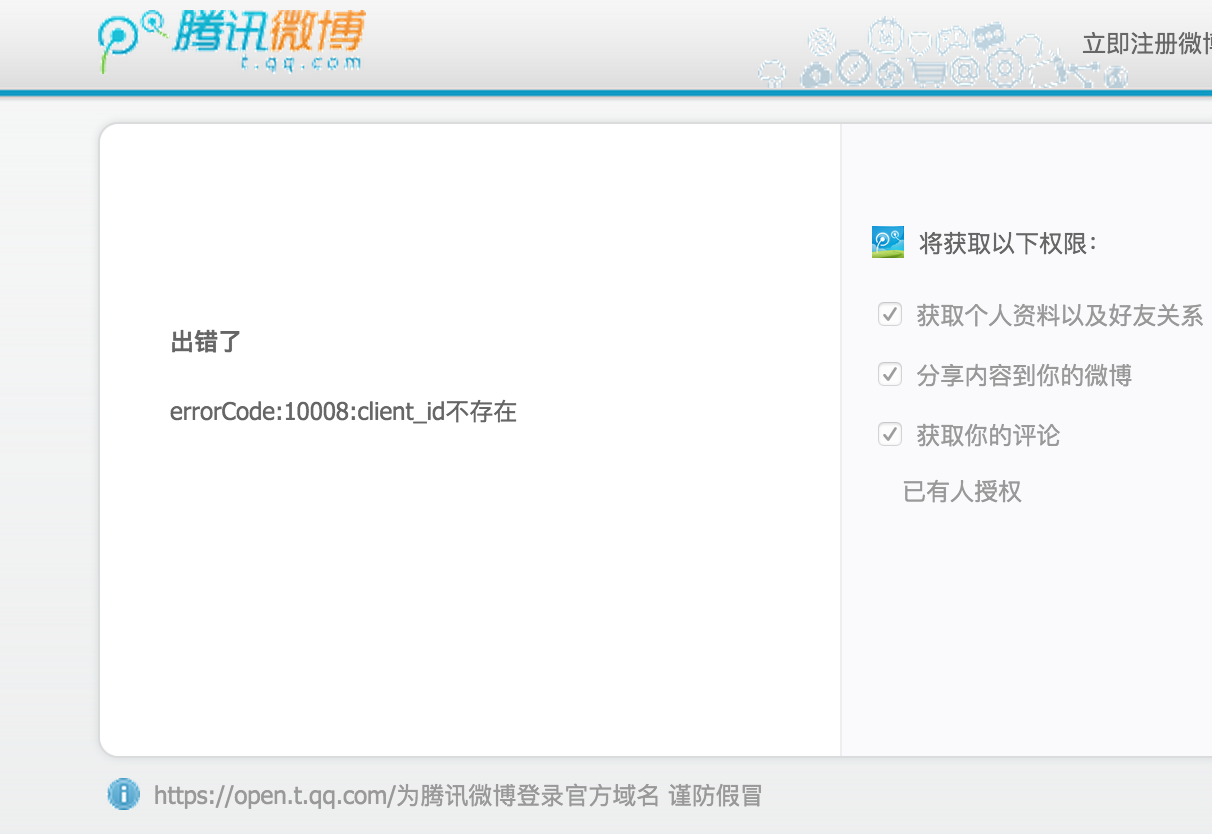Disable the 获取你的评论 checkbox
The width and height of the screenshot is (1212, 834).
pyautogui.click(x=890, y=435)
